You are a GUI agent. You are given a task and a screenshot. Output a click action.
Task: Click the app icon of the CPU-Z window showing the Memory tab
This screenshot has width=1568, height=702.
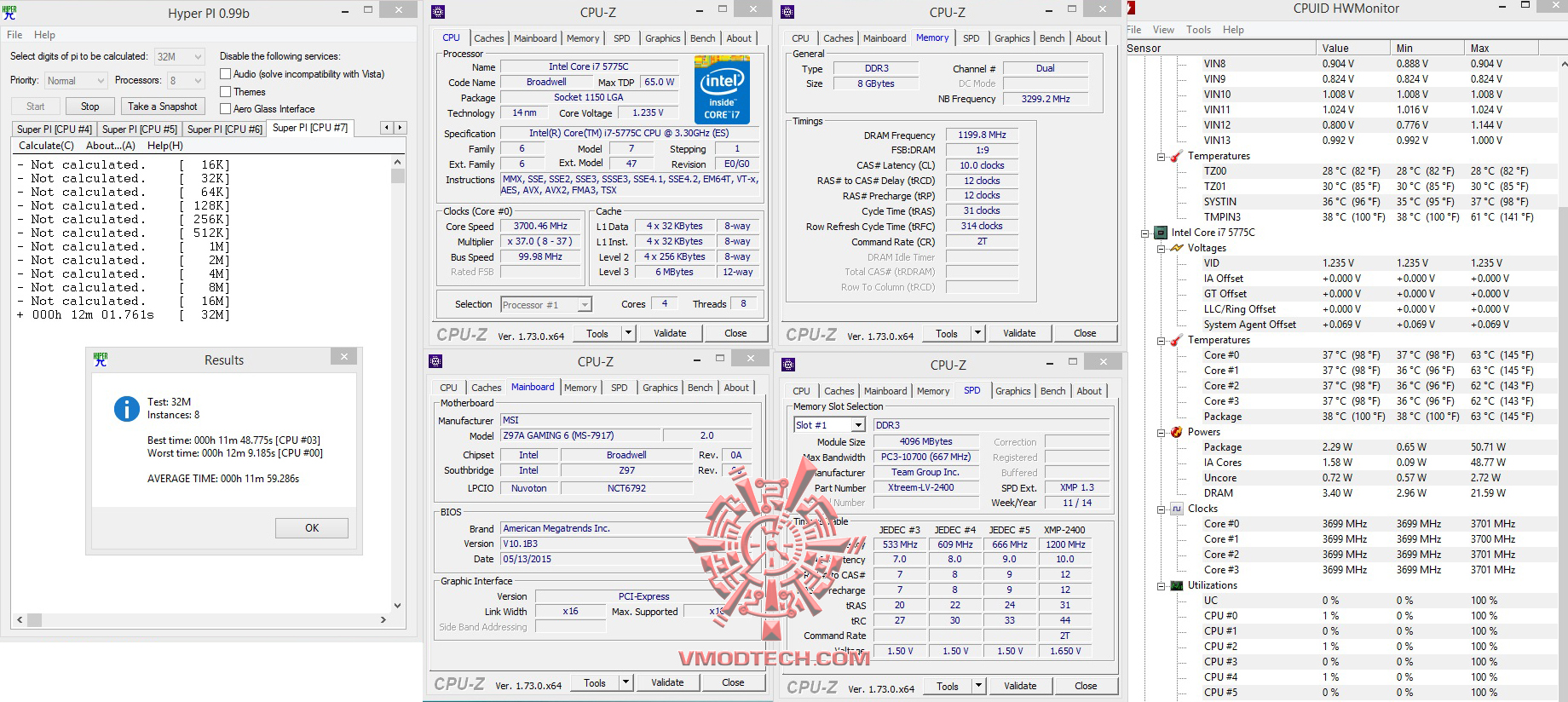point(787,12)
